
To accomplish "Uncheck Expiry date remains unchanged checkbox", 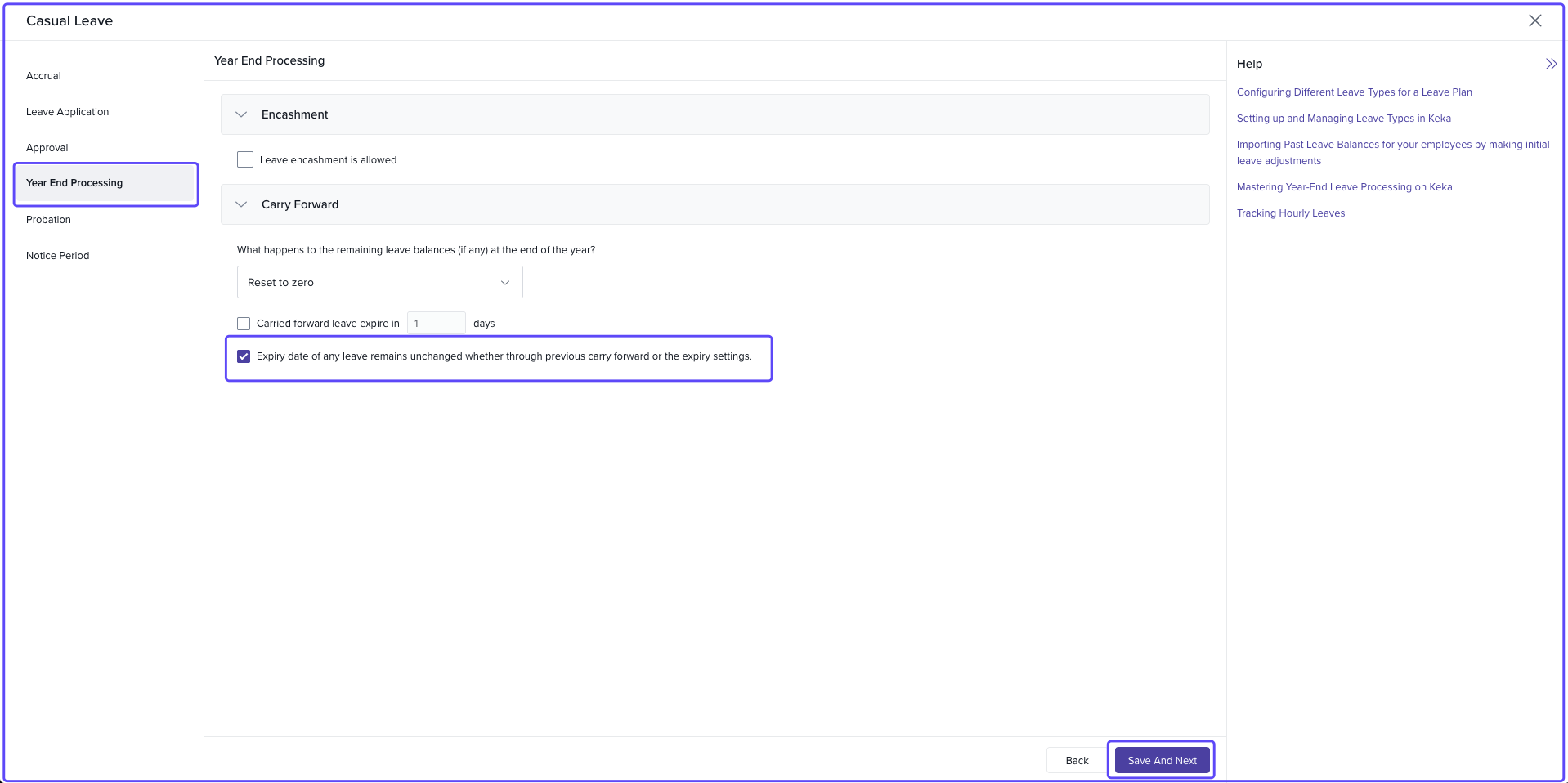I will point(244,356).
